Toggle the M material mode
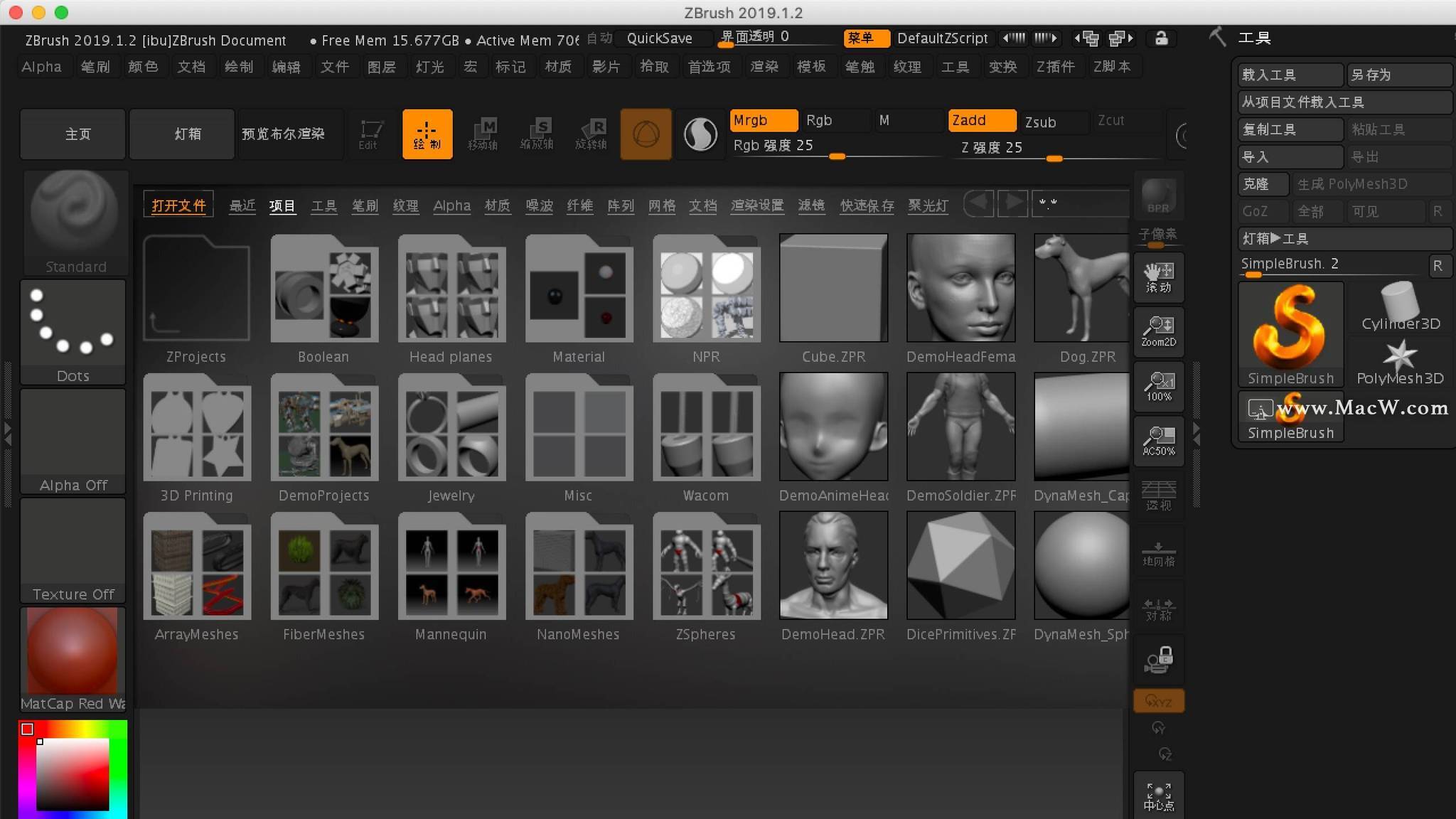Screen dimensions: 1456x819 click(908, 120)
